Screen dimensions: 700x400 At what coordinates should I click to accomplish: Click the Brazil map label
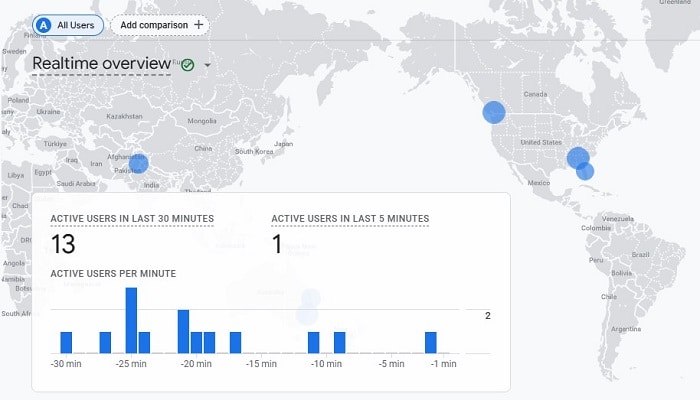pos(640,254)
